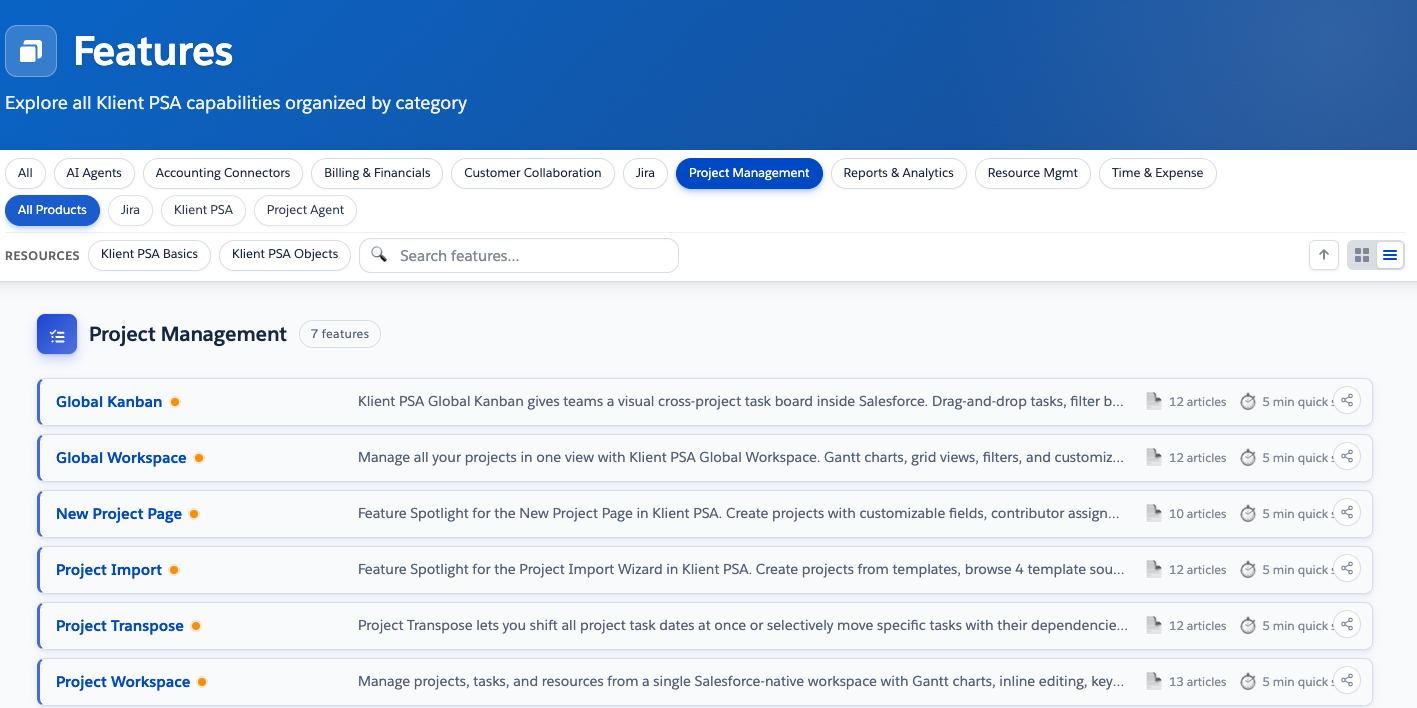This screenshot has height=708, width=1417.
Task: Share the New Project Page feature
Action: [1347, 513]
